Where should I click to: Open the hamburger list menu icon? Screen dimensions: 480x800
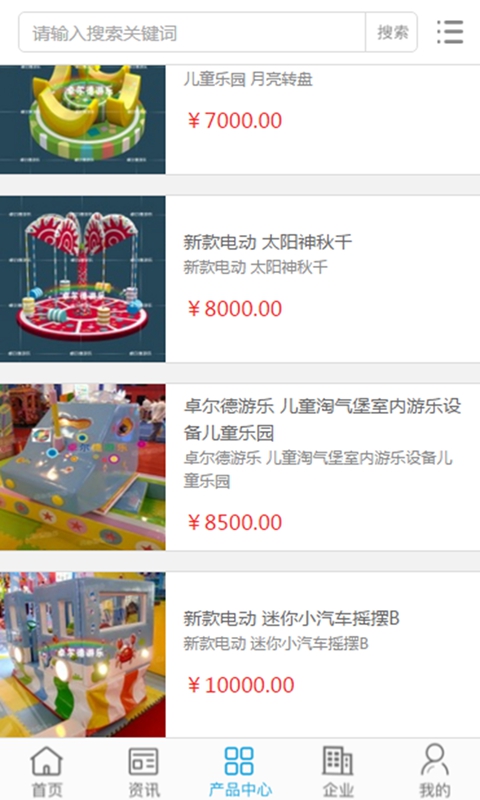pyautogui.click(x=450, y=32)
